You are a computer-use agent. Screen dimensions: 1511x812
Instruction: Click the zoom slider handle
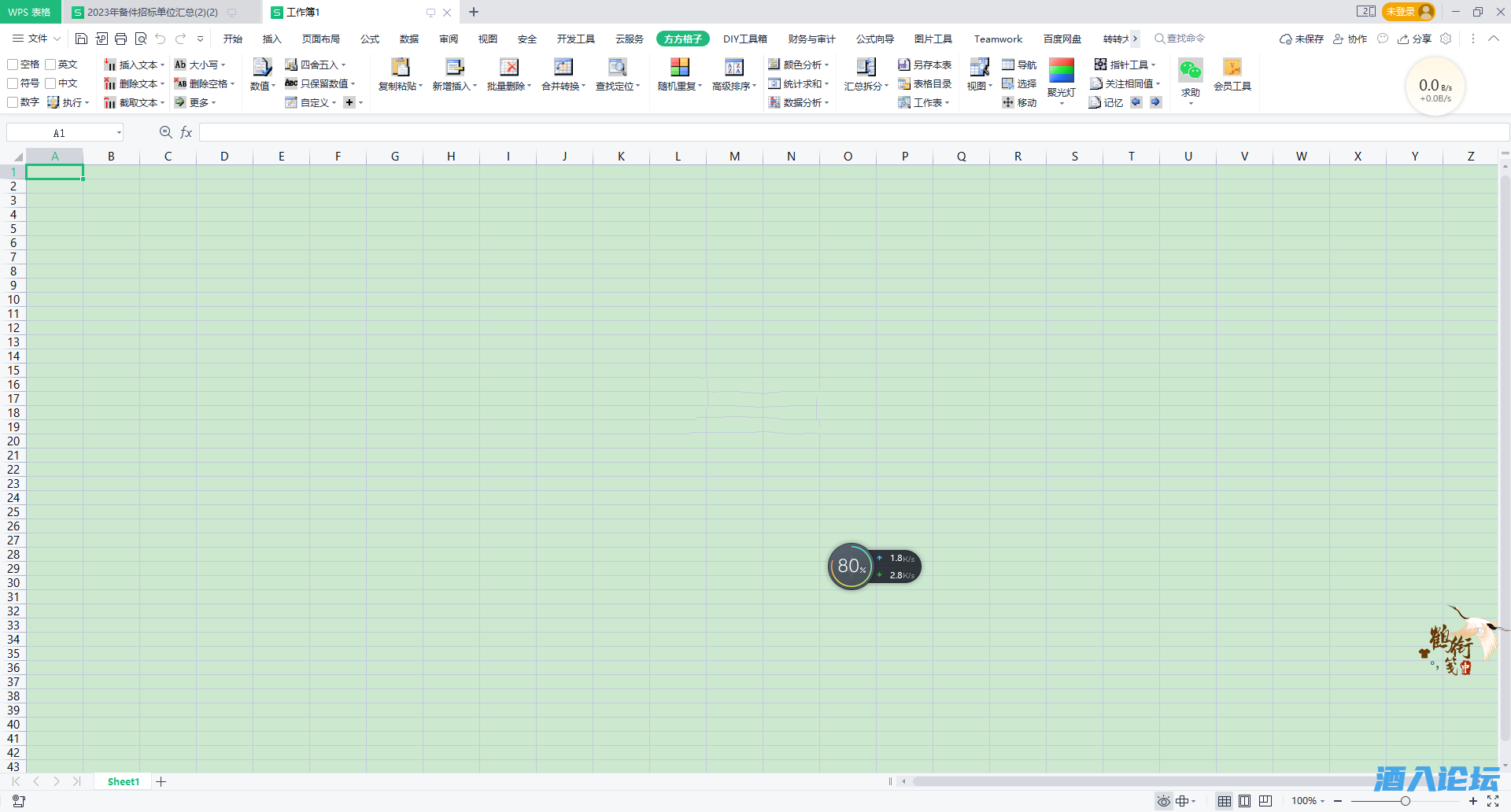click(1405, 801)
